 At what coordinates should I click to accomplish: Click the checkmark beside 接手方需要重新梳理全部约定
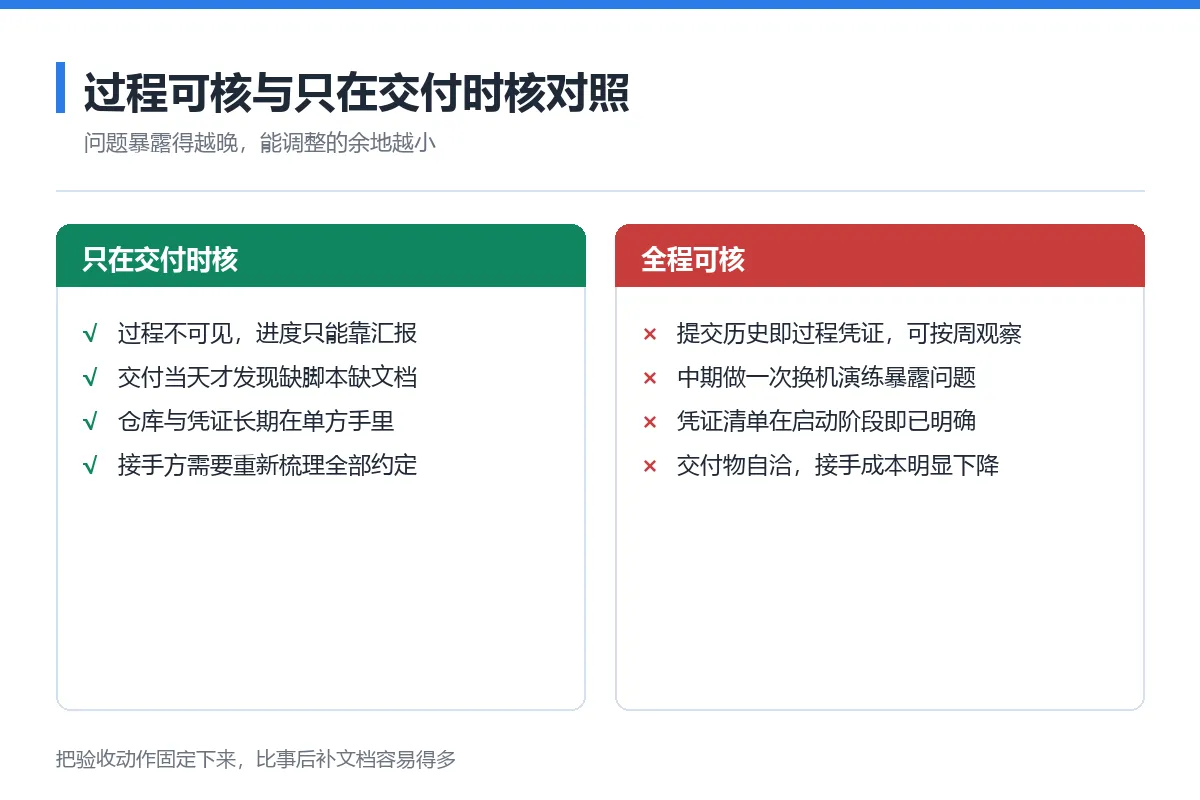(90, 466)
